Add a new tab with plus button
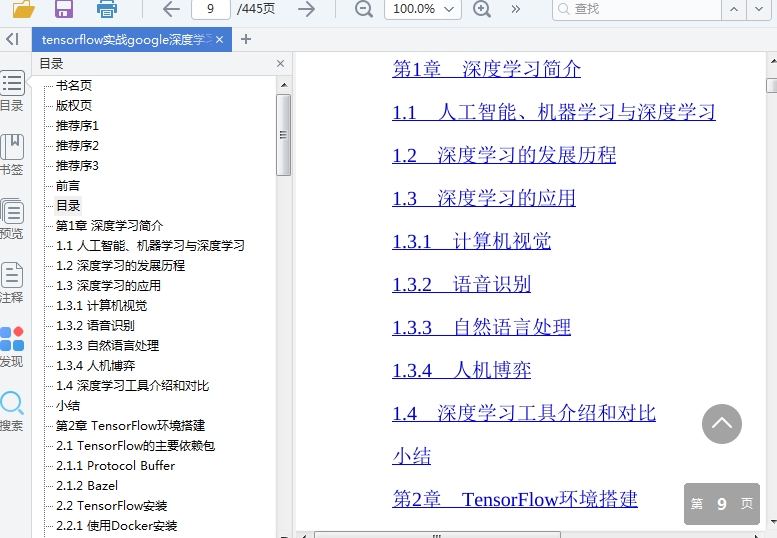 coord(246,39)
